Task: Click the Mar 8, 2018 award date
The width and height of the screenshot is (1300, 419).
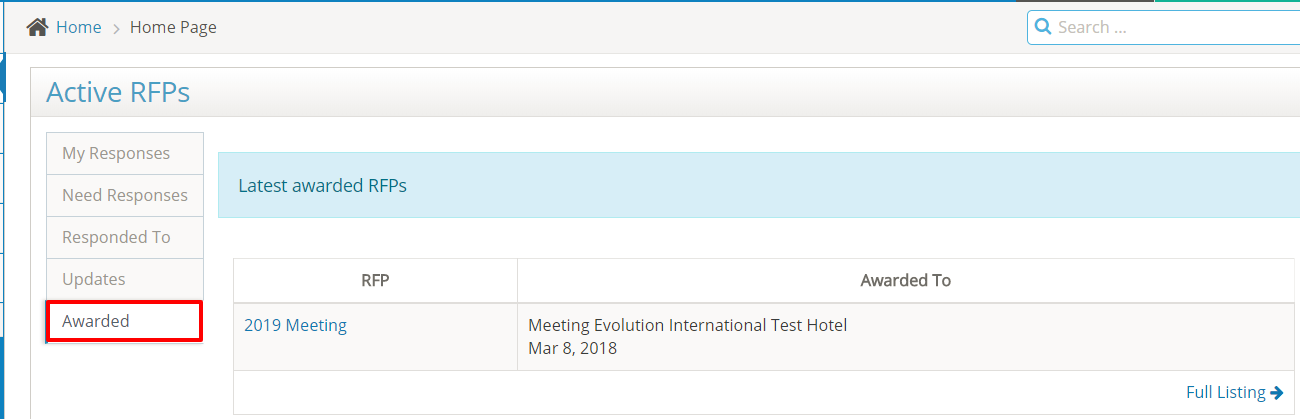Action: coord(572,348)
